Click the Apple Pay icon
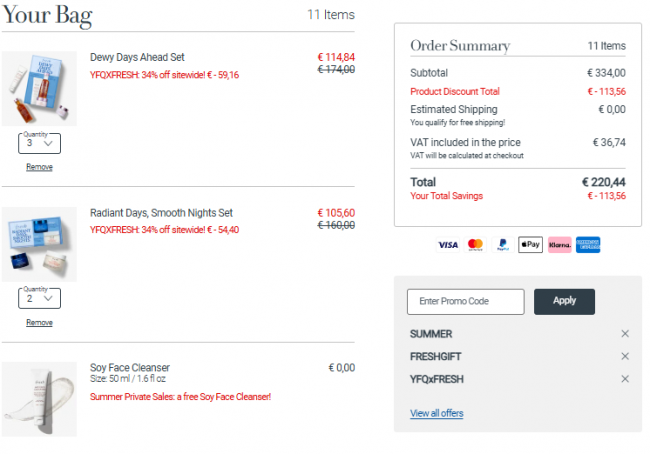 (531, 245)
